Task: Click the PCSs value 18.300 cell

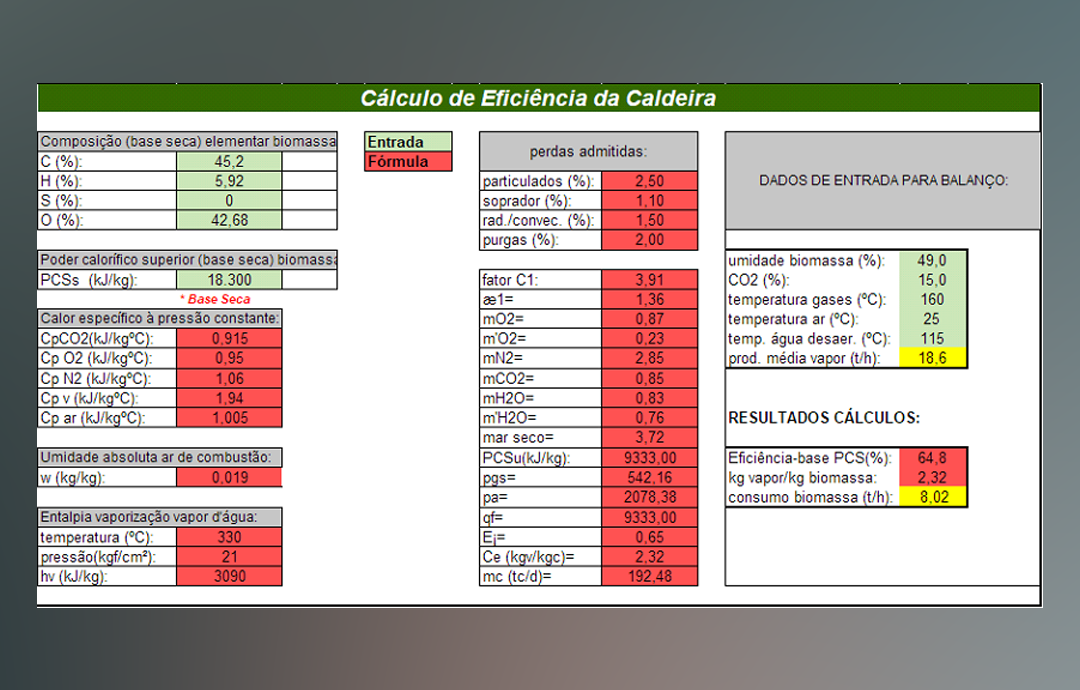Action: pyautogui.click(x=229, y=280)
